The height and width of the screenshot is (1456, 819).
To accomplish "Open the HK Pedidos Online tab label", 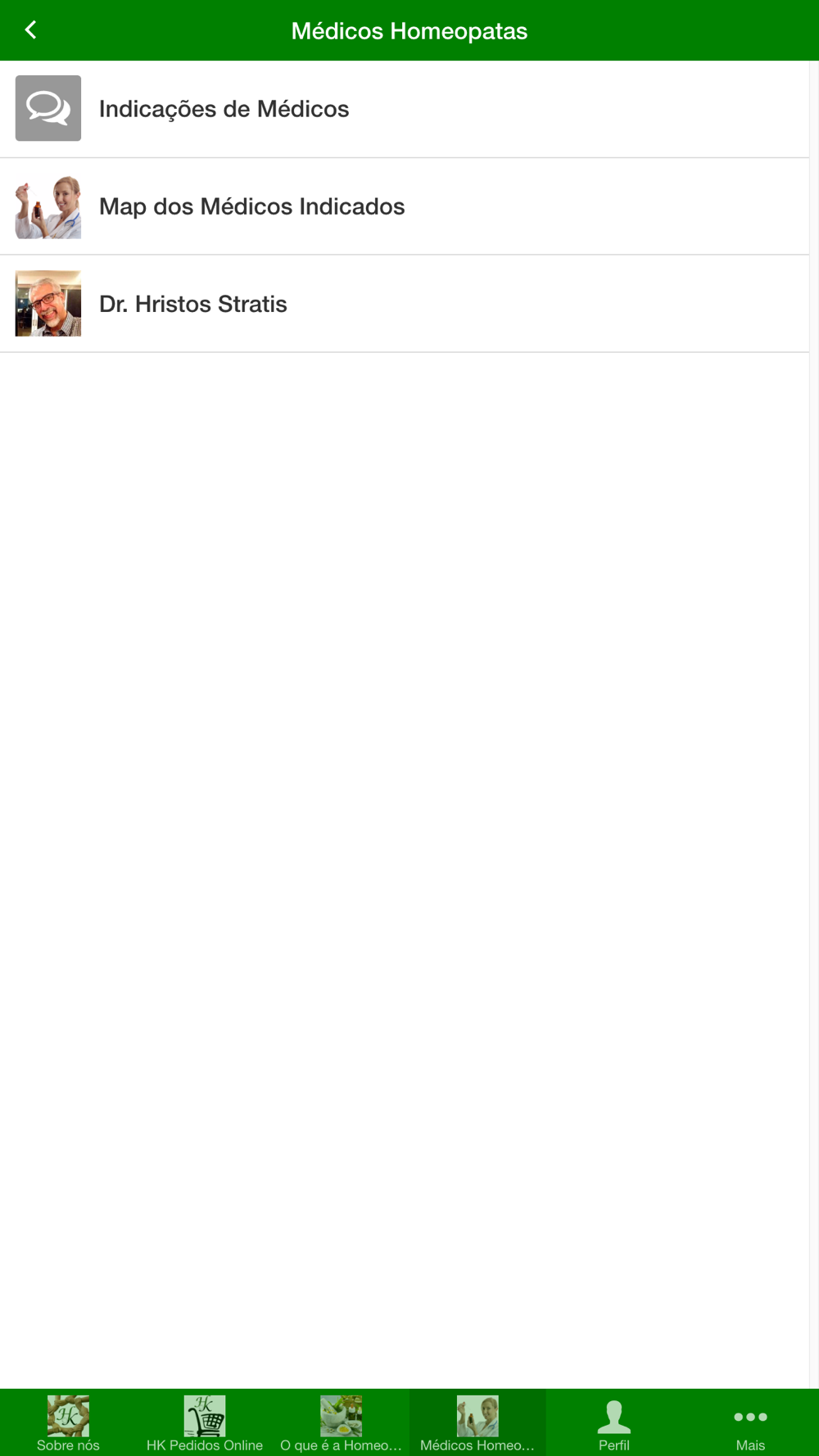I will point(205,1445).
